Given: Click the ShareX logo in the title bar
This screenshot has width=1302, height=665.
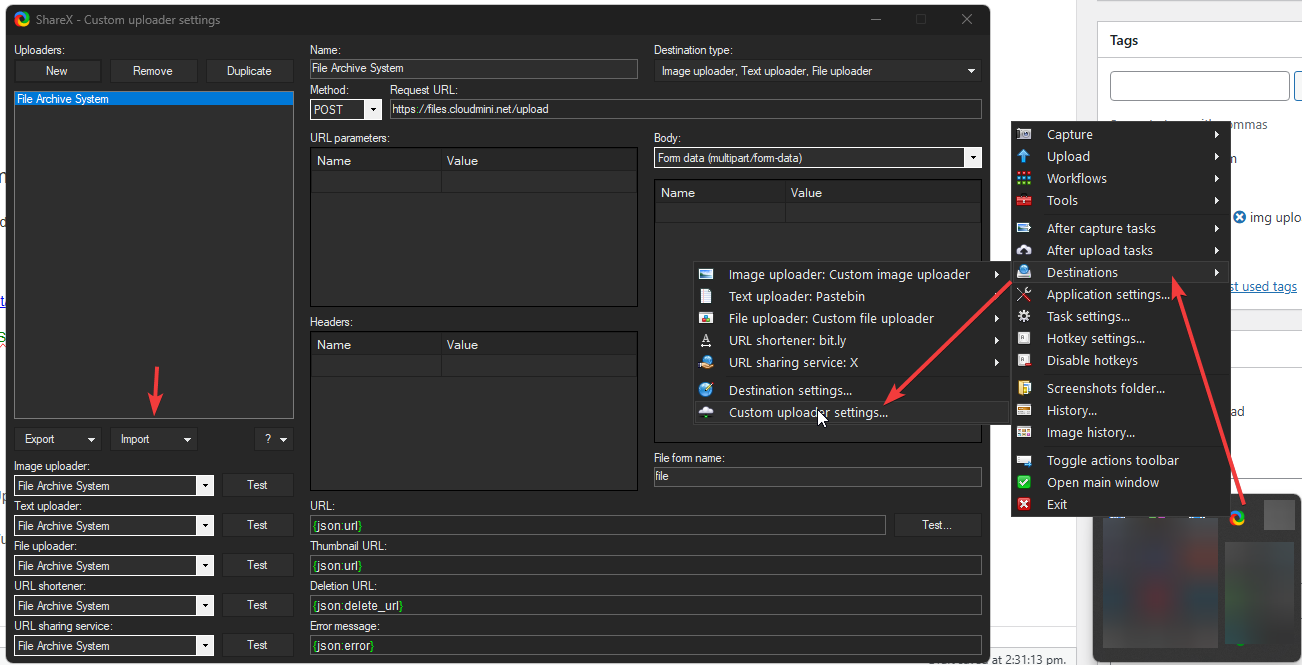Looking at the screenshot, I should point(22,19).
